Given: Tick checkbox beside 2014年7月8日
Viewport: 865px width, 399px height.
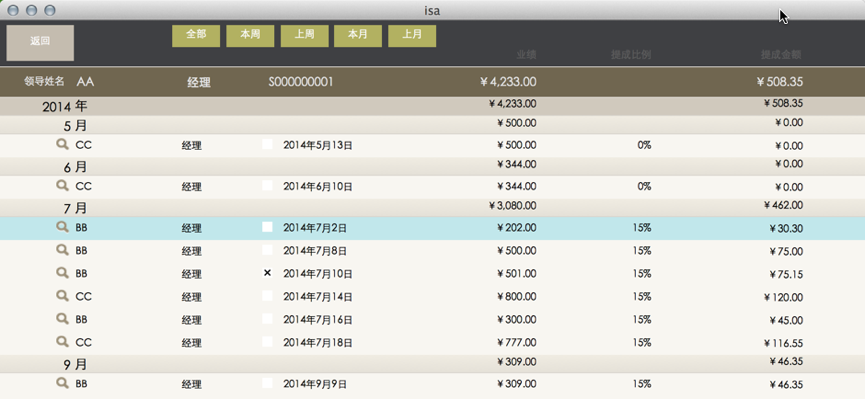Looking at the screenshot, I should [x=268, y=250].
